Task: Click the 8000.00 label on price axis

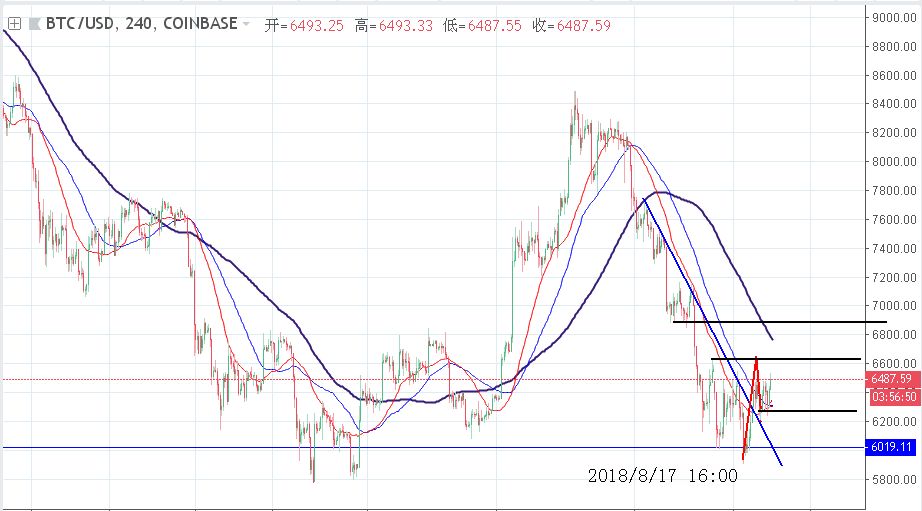Action: click(889, 161)
